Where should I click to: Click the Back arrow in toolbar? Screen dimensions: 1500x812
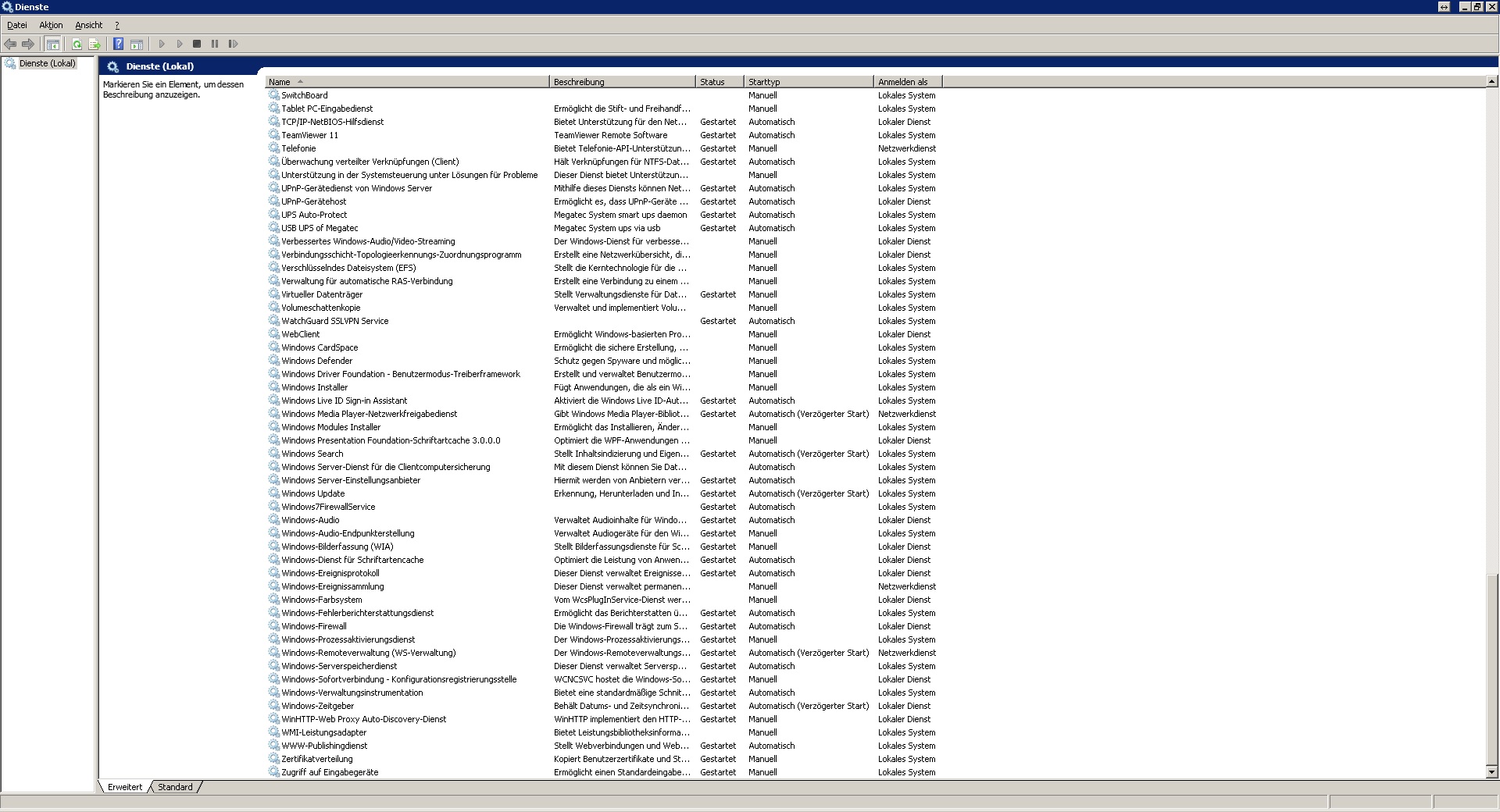[10, 45]
